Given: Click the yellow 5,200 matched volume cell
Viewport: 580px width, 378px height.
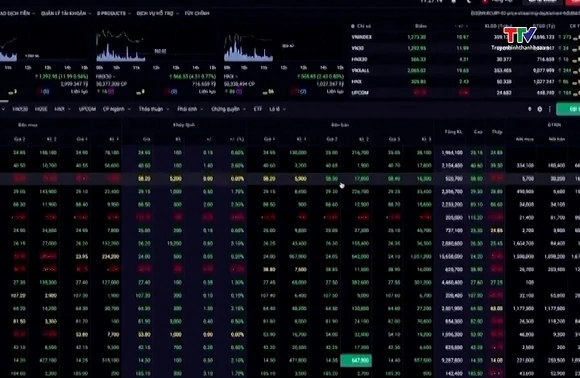Looking at the screenshot, I should (x=176, y=179).
